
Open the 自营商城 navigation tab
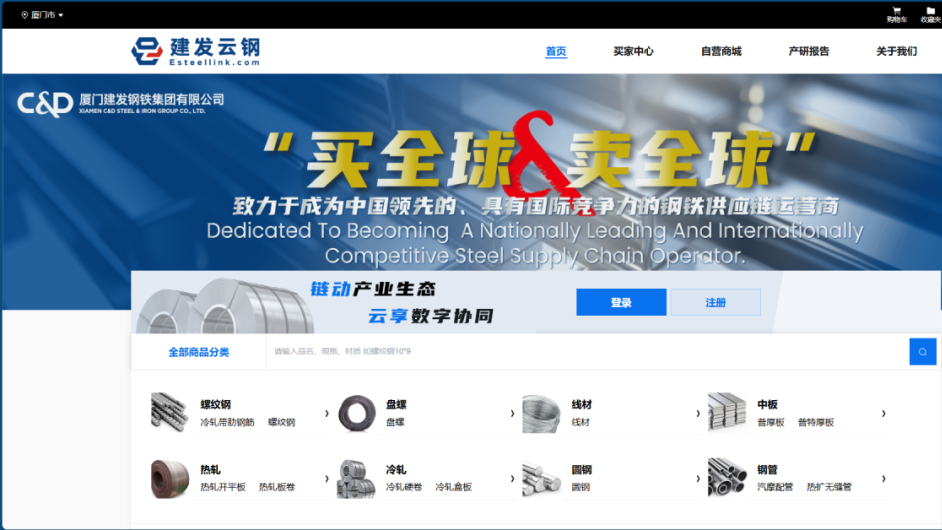pyautogui.click(x=721, y=51)
